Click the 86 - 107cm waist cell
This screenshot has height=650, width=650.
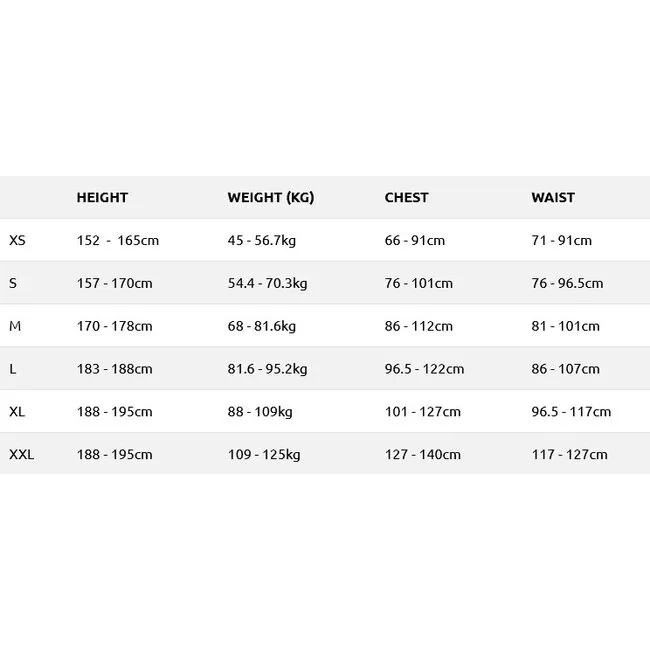pyautogui.click(x=565, y=369)
